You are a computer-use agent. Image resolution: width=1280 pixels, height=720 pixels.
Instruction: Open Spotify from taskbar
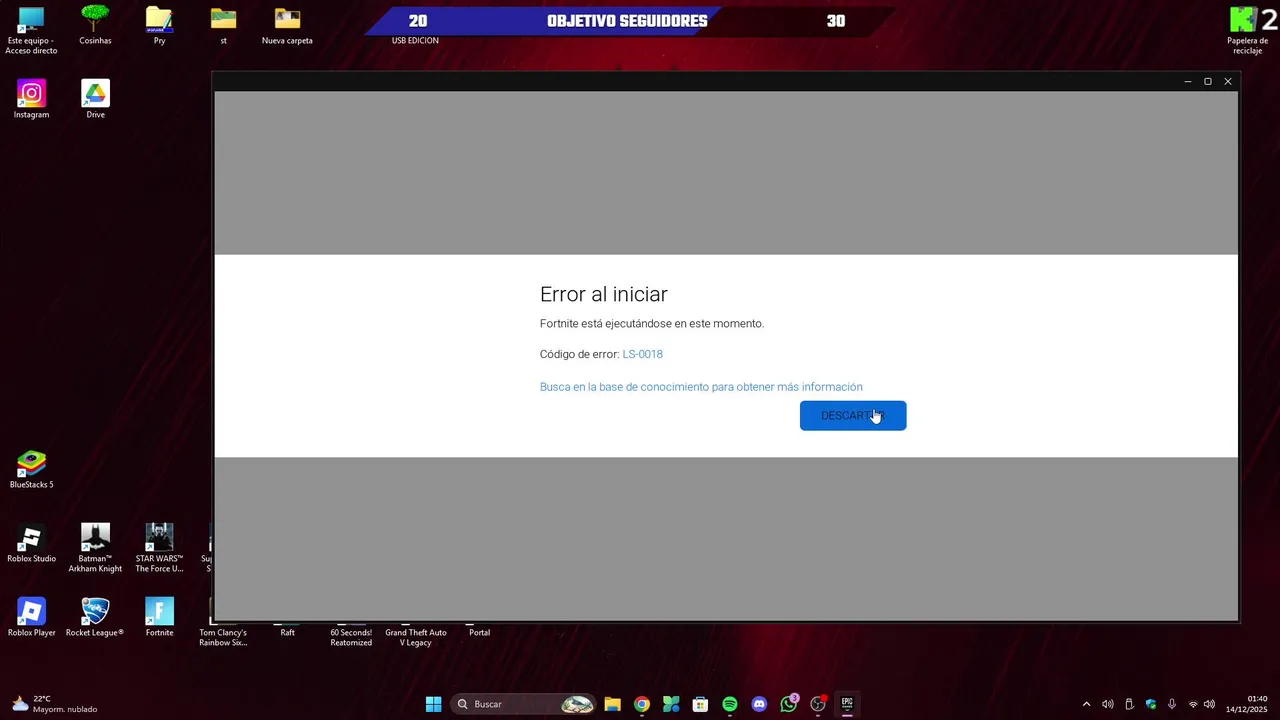730,704
